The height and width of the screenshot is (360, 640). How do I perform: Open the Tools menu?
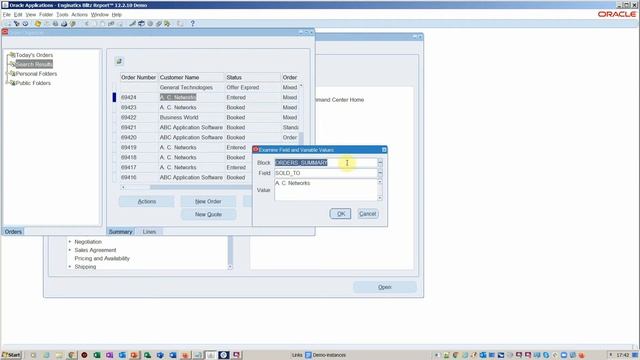[62, 15]
